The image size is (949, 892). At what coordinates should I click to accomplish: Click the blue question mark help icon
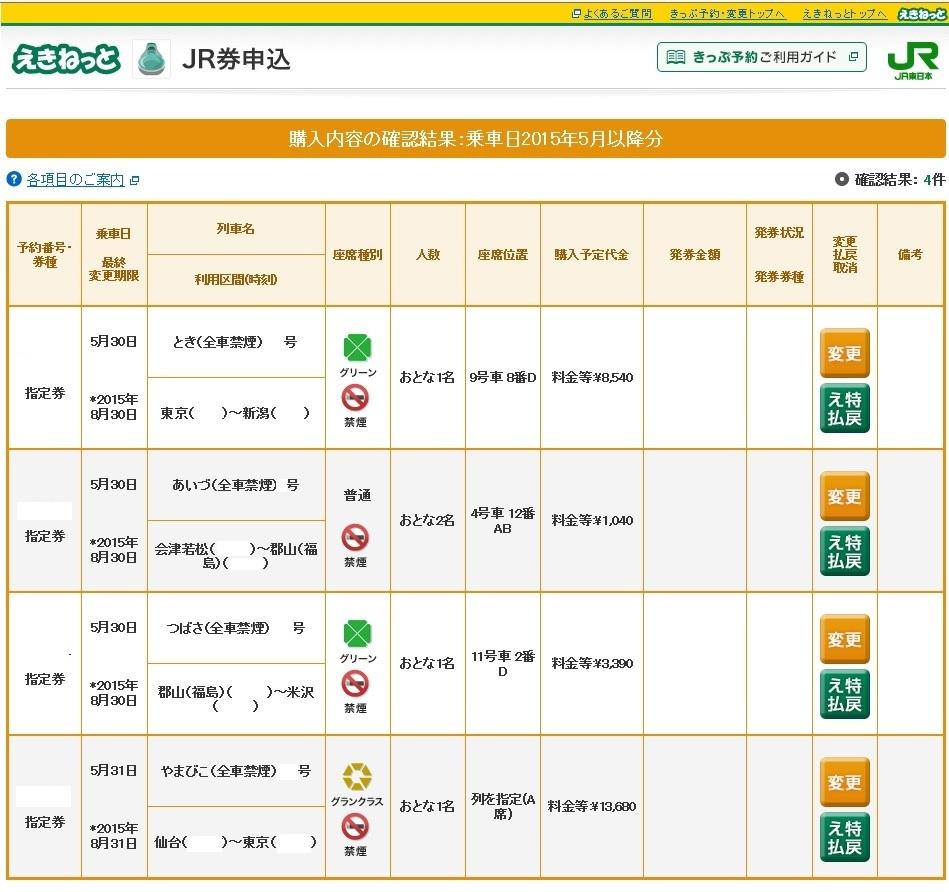click(x=14, y=179)
